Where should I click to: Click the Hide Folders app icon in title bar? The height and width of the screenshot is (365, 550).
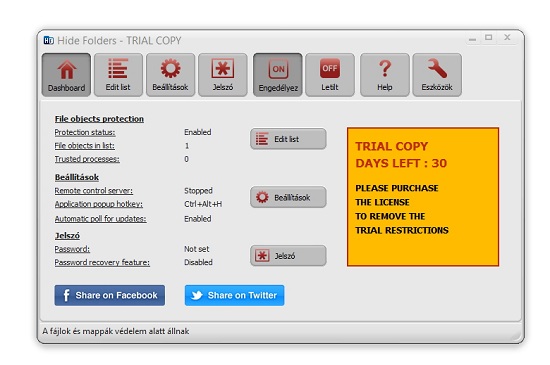pyautogui.click(x=48, y=41)
